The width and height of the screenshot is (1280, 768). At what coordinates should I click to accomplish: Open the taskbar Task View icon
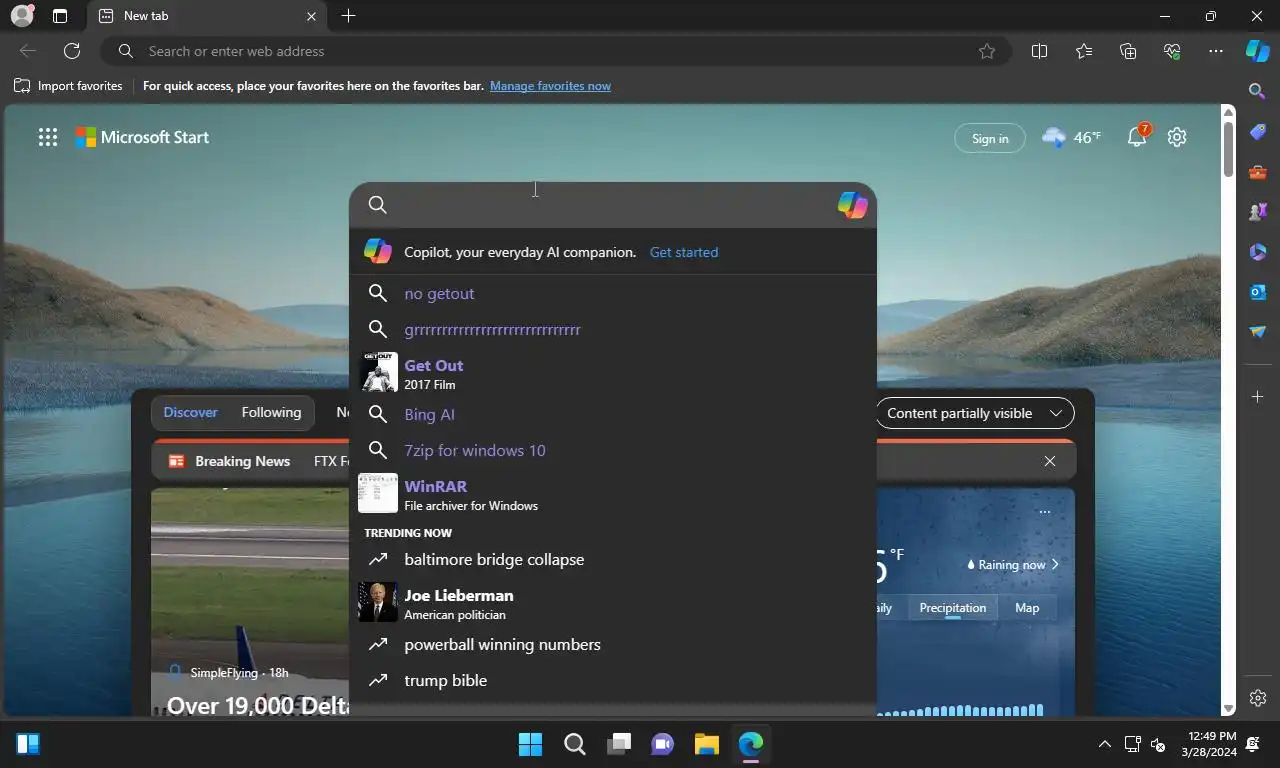point(619,744)
